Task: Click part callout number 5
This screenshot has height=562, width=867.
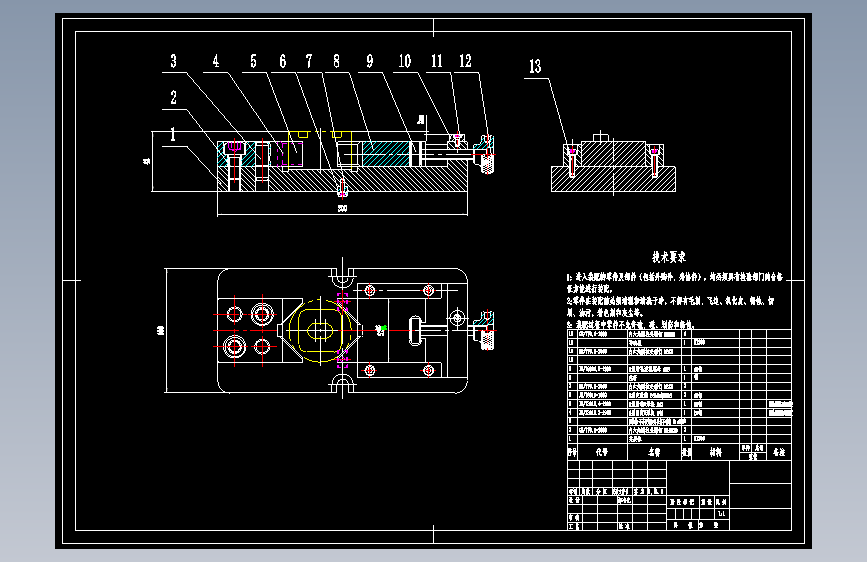Action: (x=253, y=61)
